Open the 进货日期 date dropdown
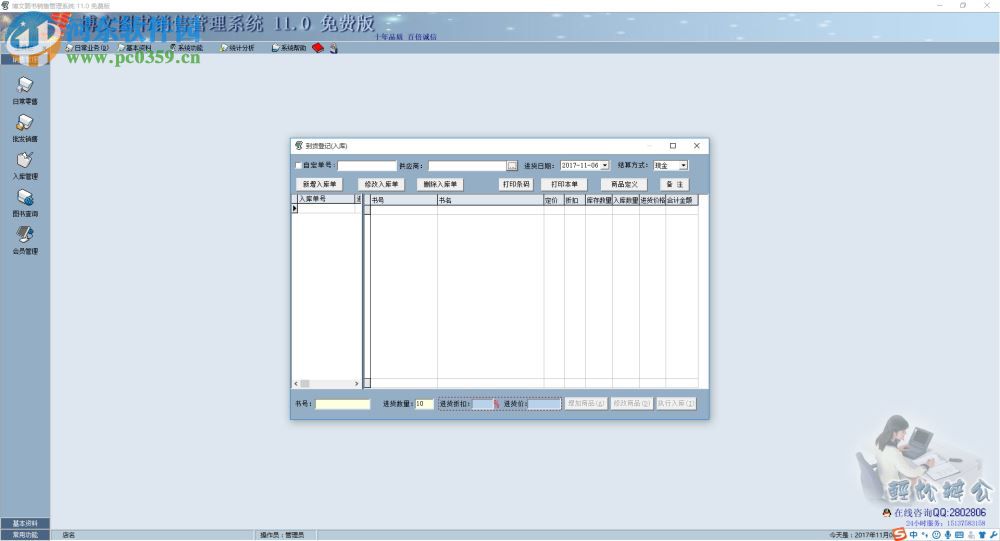 (x=605, y=165)
